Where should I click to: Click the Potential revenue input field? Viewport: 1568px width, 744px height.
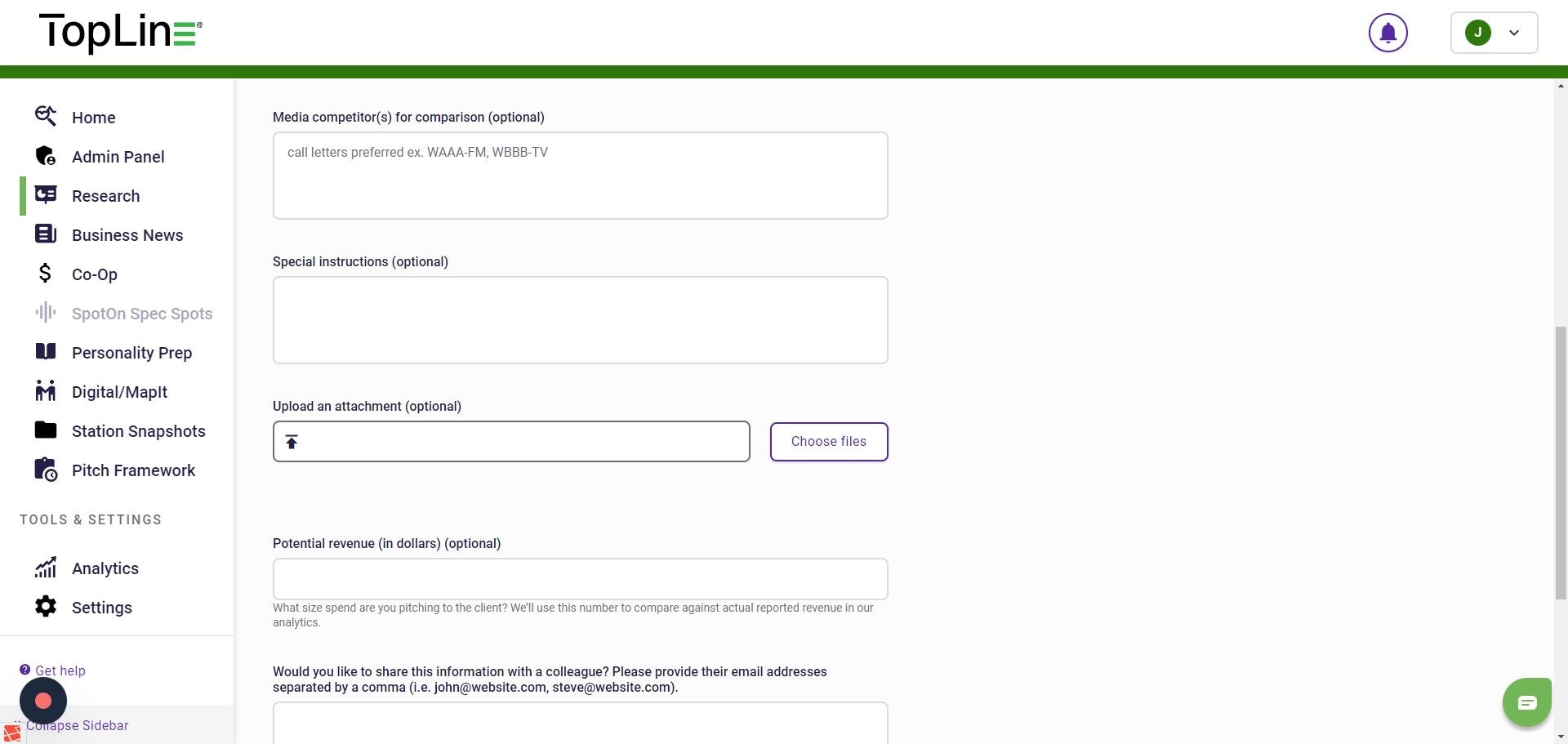click(x=580, y=579)
